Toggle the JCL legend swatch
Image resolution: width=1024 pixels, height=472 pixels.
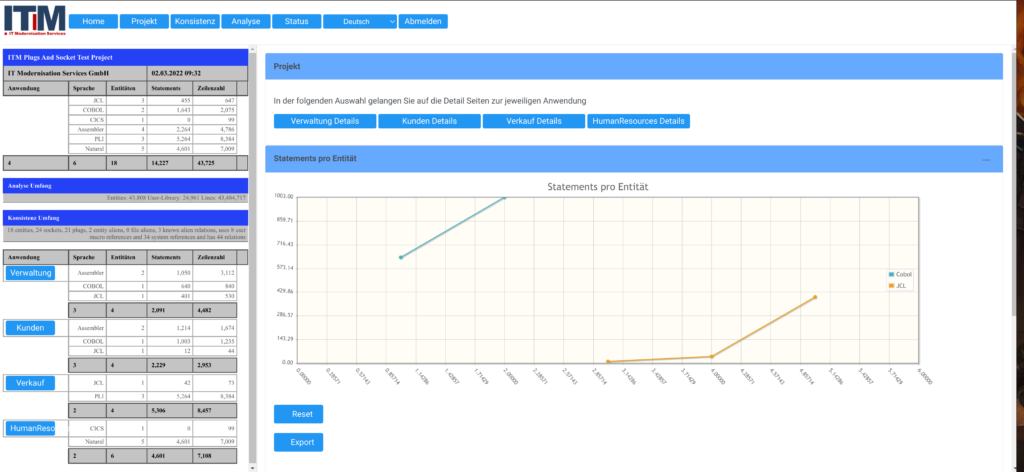point(891,286)
